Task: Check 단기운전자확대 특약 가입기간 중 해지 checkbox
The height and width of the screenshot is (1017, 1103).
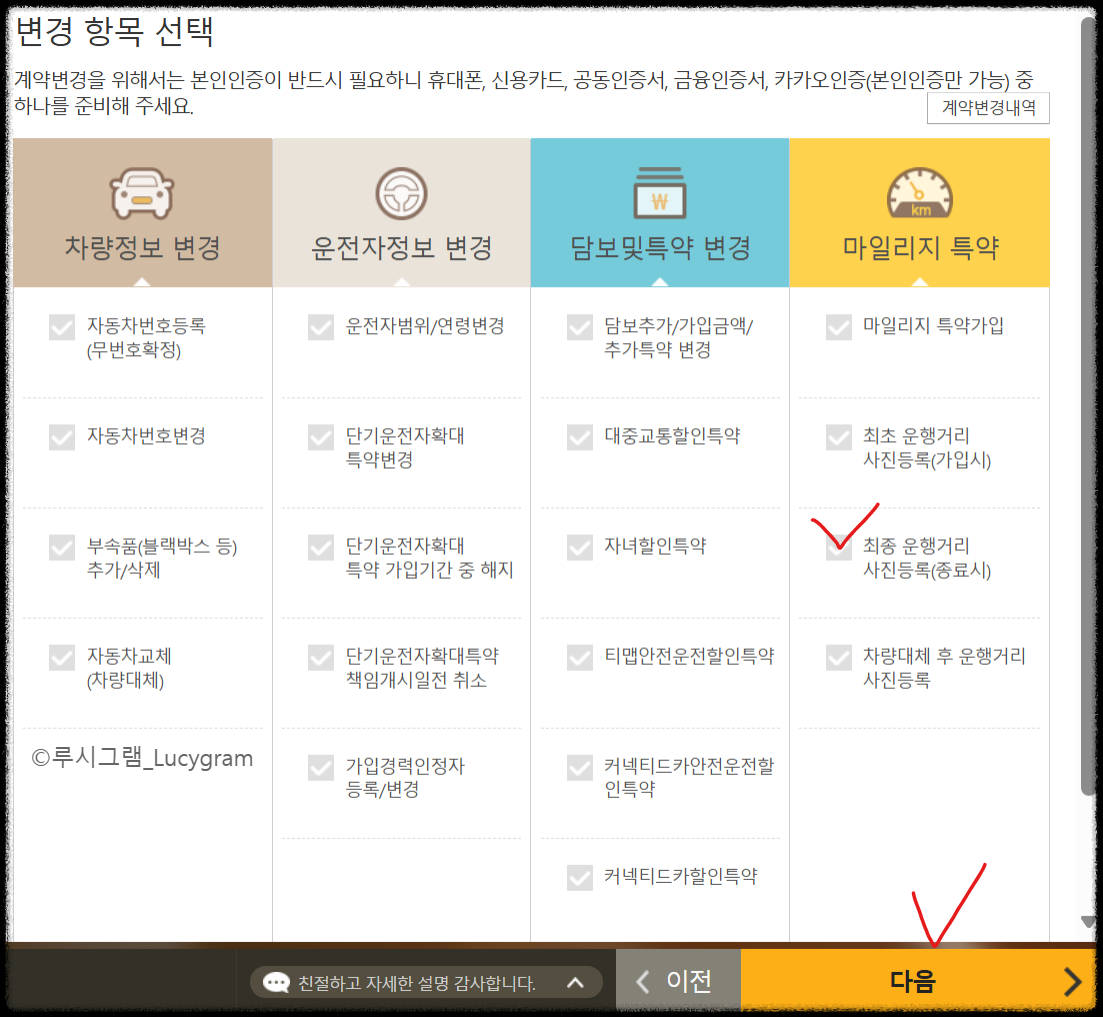Action: coord(321,547)
